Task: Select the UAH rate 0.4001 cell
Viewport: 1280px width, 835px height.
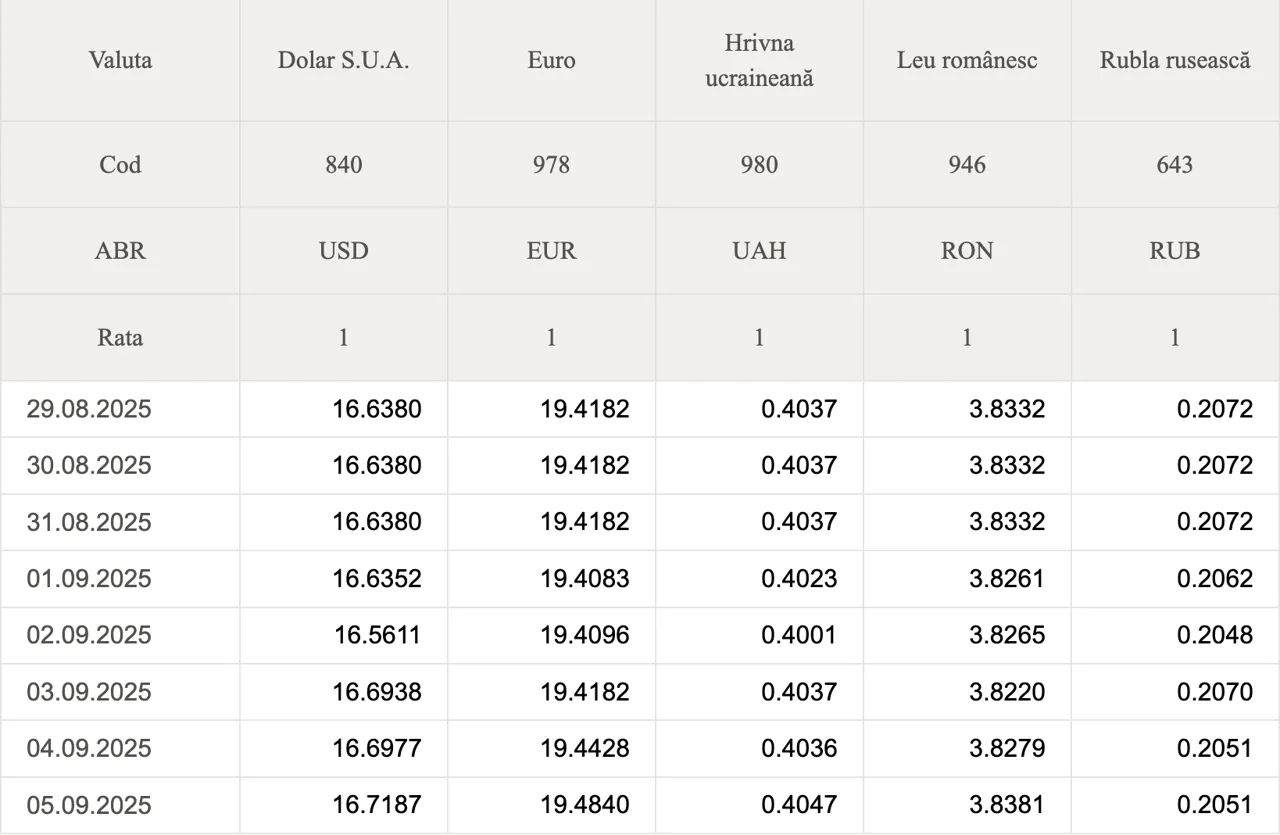Action: (759, 635)
